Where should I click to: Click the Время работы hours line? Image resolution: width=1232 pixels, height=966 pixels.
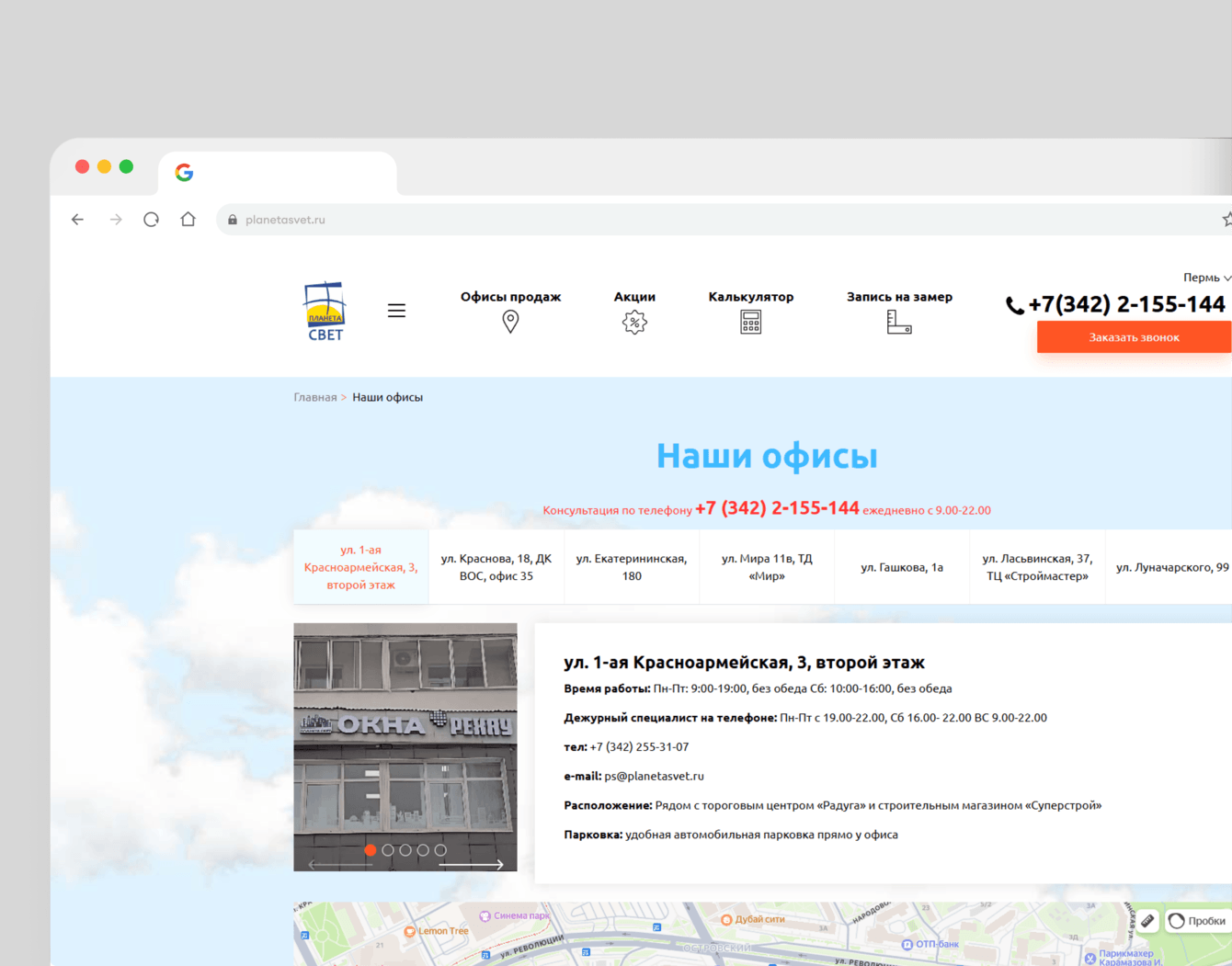(758, 688)
